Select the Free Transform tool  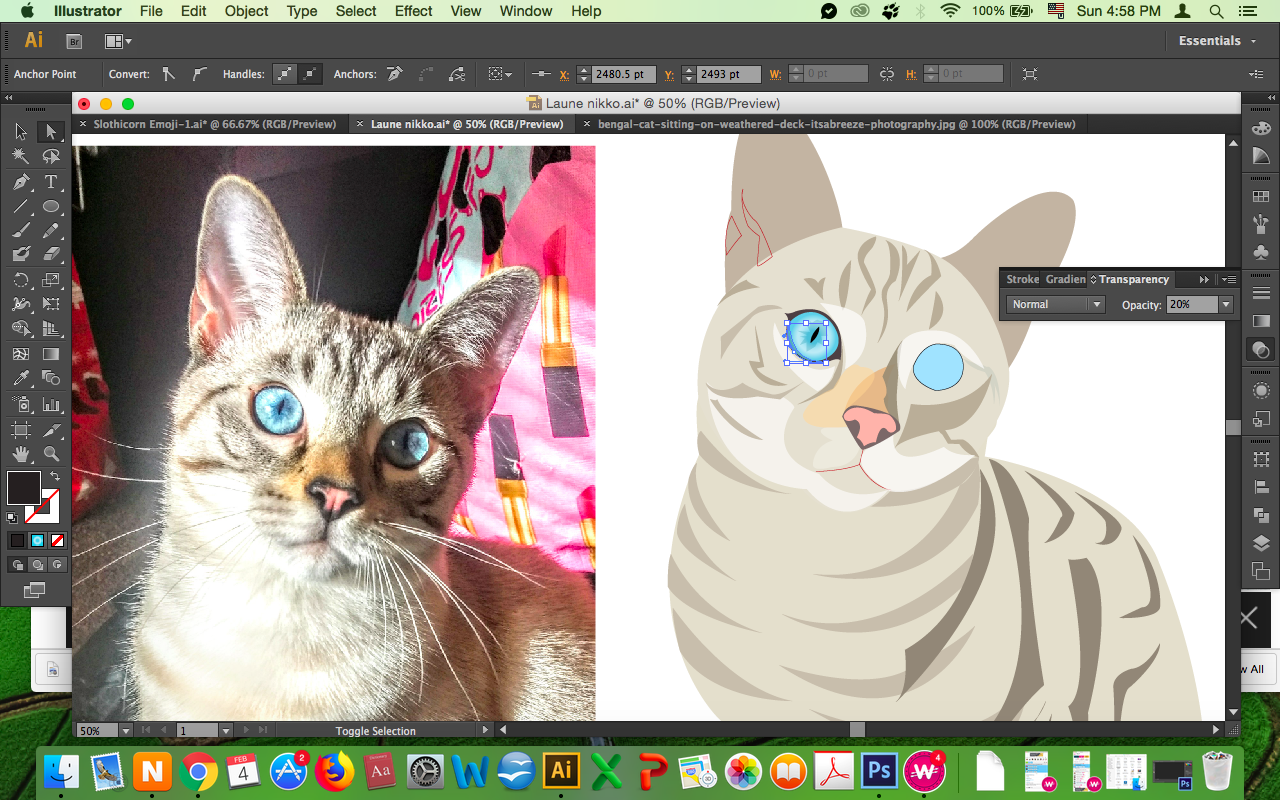pos(51,304)
